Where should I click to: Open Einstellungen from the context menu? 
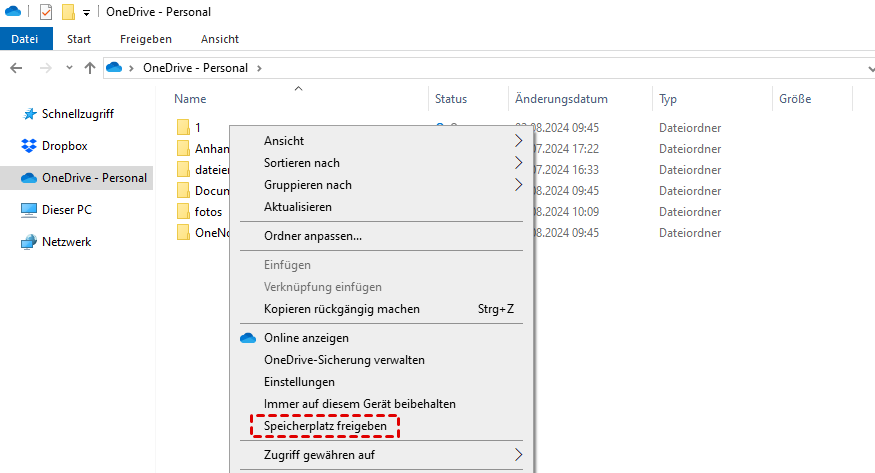click(x=382, y=382)
